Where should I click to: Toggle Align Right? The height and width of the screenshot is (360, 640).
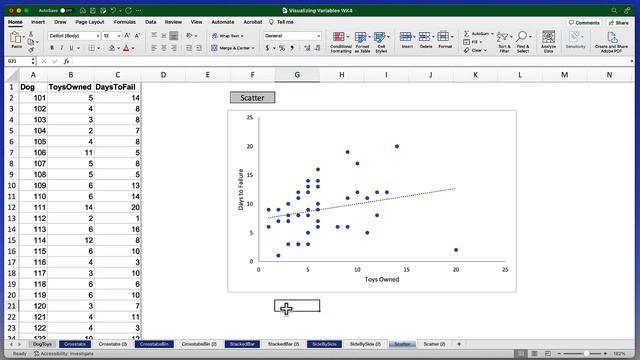click(x=173, y=48)
